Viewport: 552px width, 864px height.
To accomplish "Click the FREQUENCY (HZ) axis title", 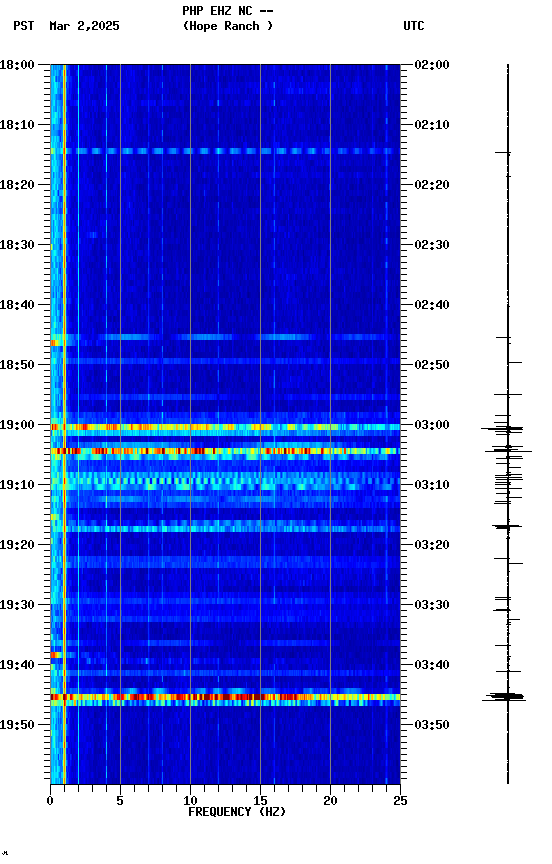I will pyautogui.click(x=237, y=813).
